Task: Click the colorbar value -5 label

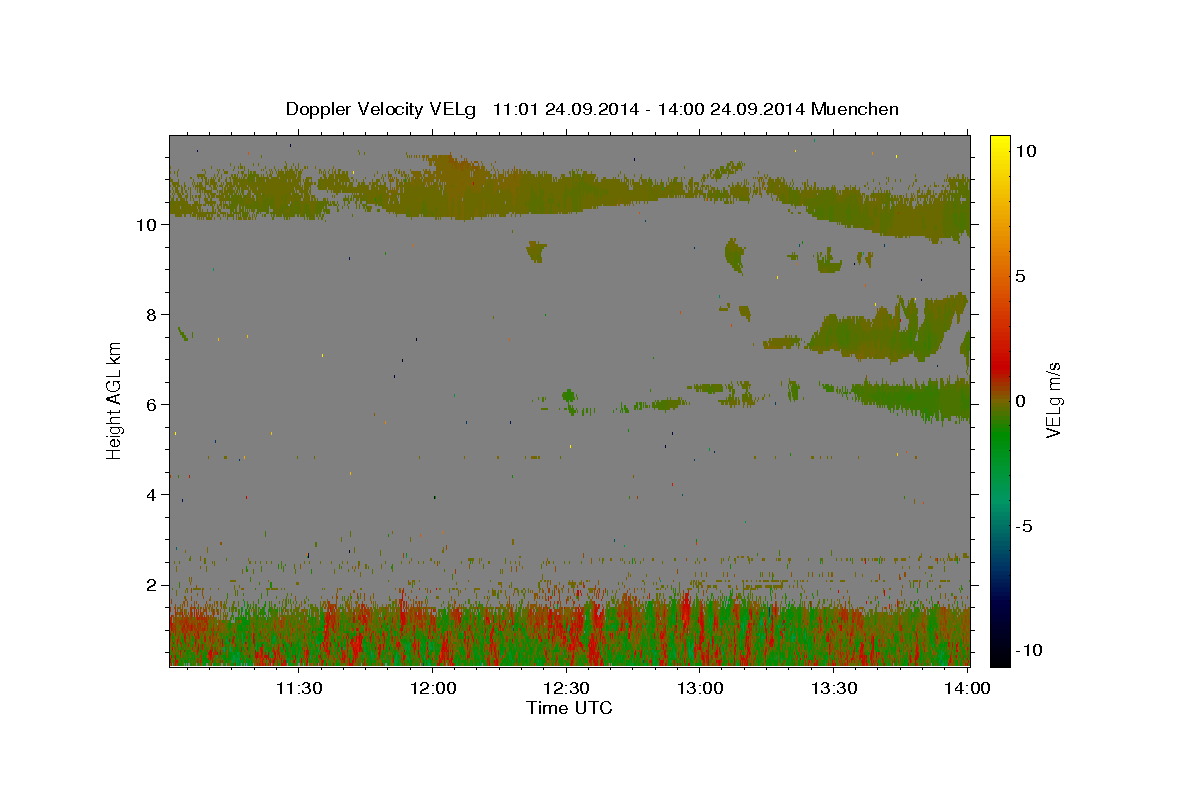Action: coord(1024,526)
